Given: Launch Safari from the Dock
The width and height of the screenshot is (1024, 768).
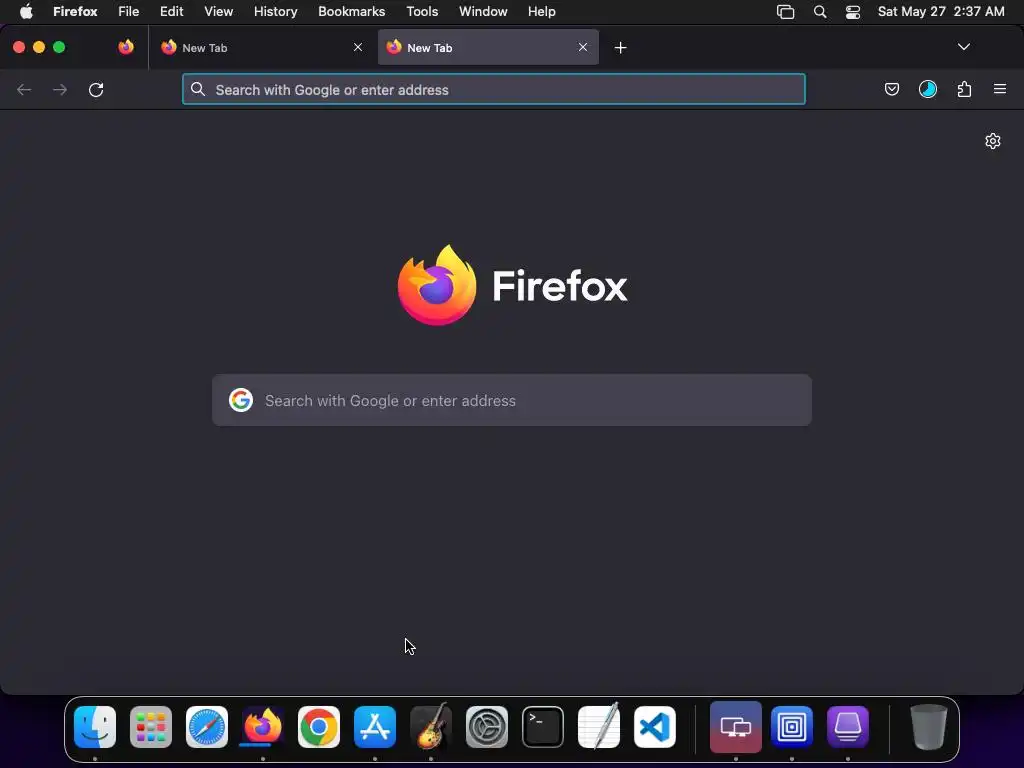Looking at the screenshot, I should (x=207, y=727).
